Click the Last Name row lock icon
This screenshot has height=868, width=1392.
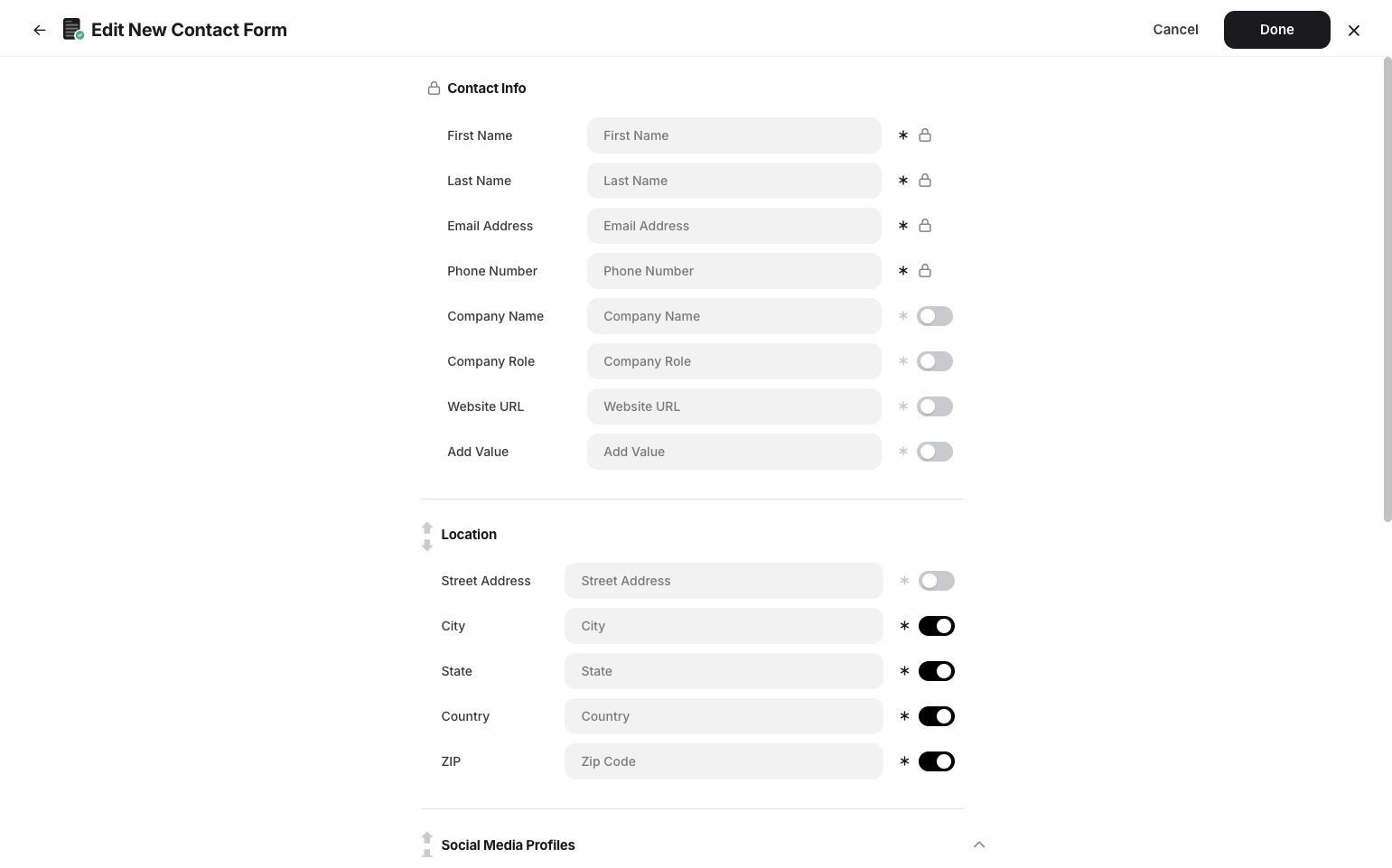[x=925, y=181]
